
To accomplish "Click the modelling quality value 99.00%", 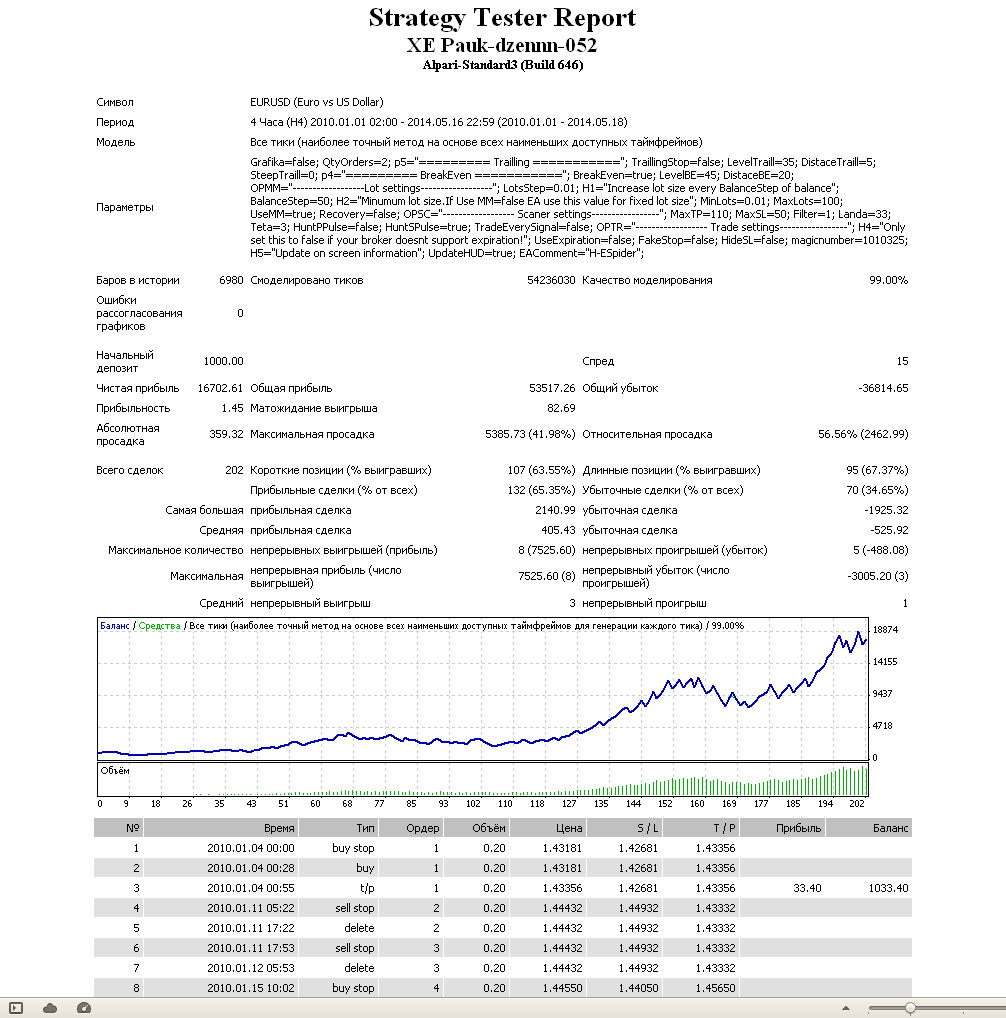I will [889, 280].
